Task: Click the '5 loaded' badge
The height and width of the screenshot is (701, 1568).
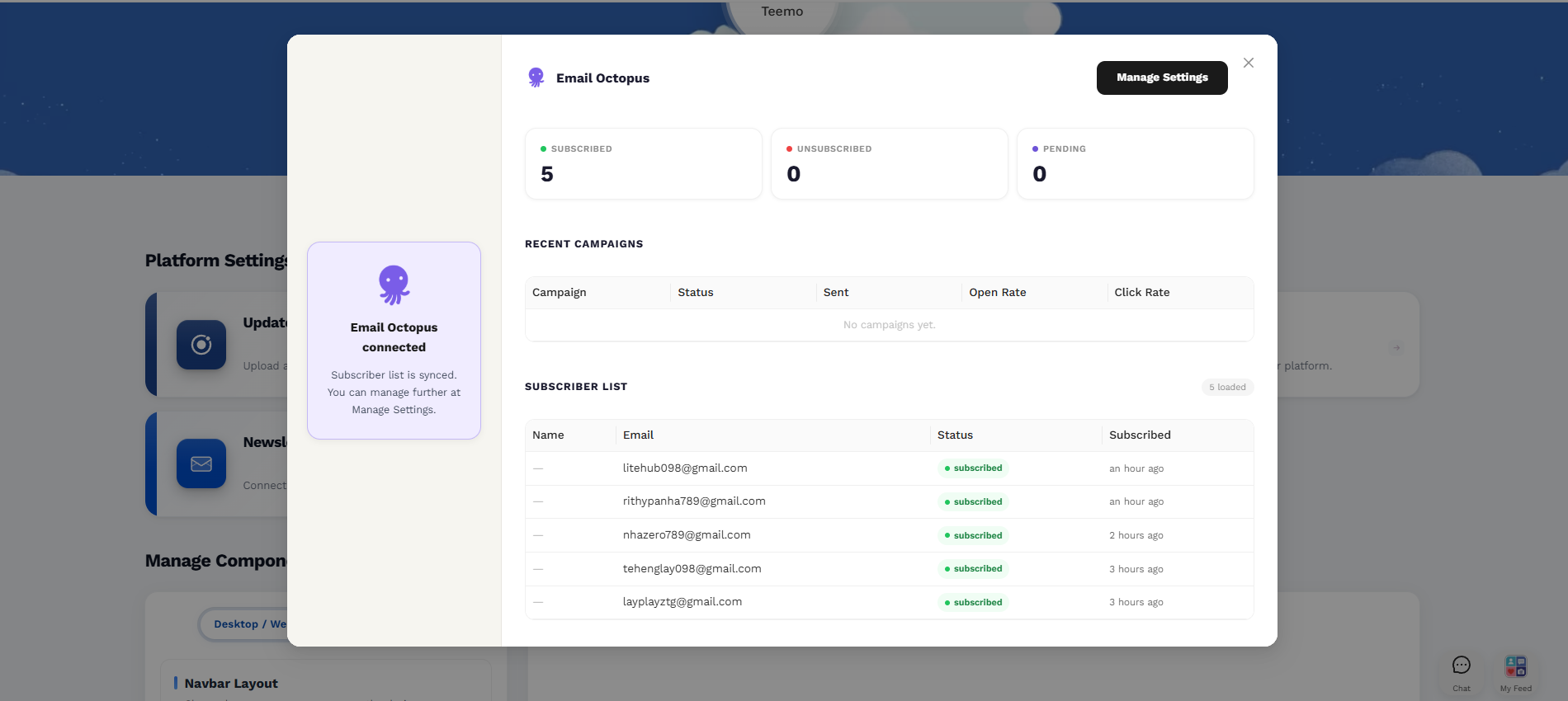Action: coord(1228,388)
